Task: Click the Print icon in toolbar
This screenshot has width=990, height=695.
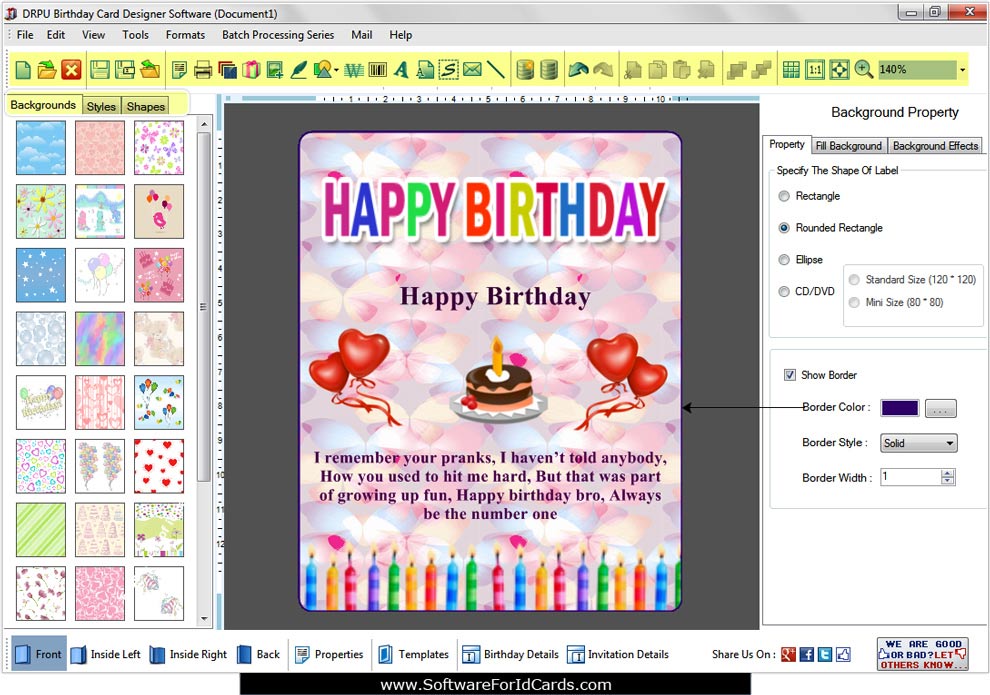Action: tap(203, 70)
